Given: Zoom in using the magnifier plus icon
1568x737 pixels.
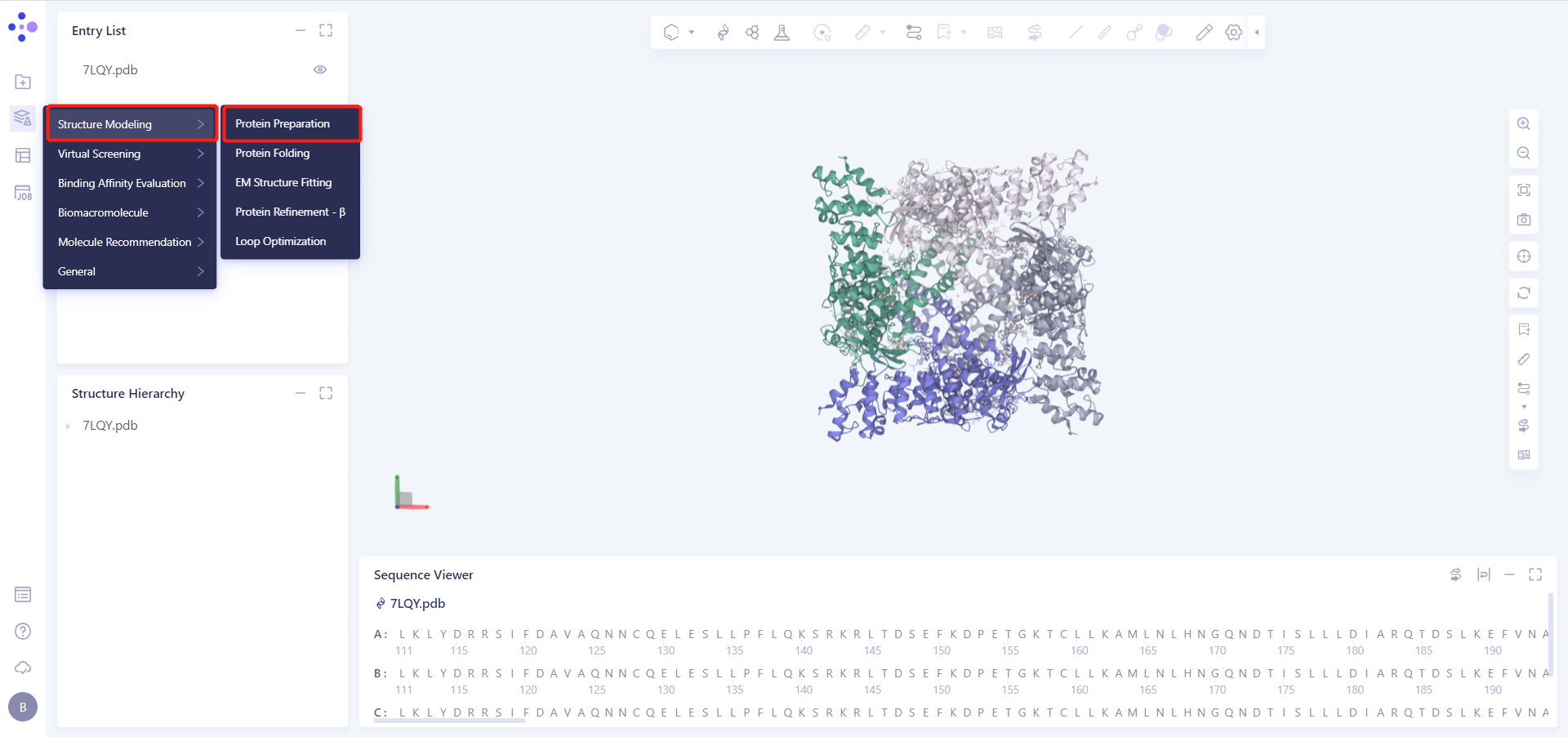Looking at the screenshot, I should click(1524, 124).
